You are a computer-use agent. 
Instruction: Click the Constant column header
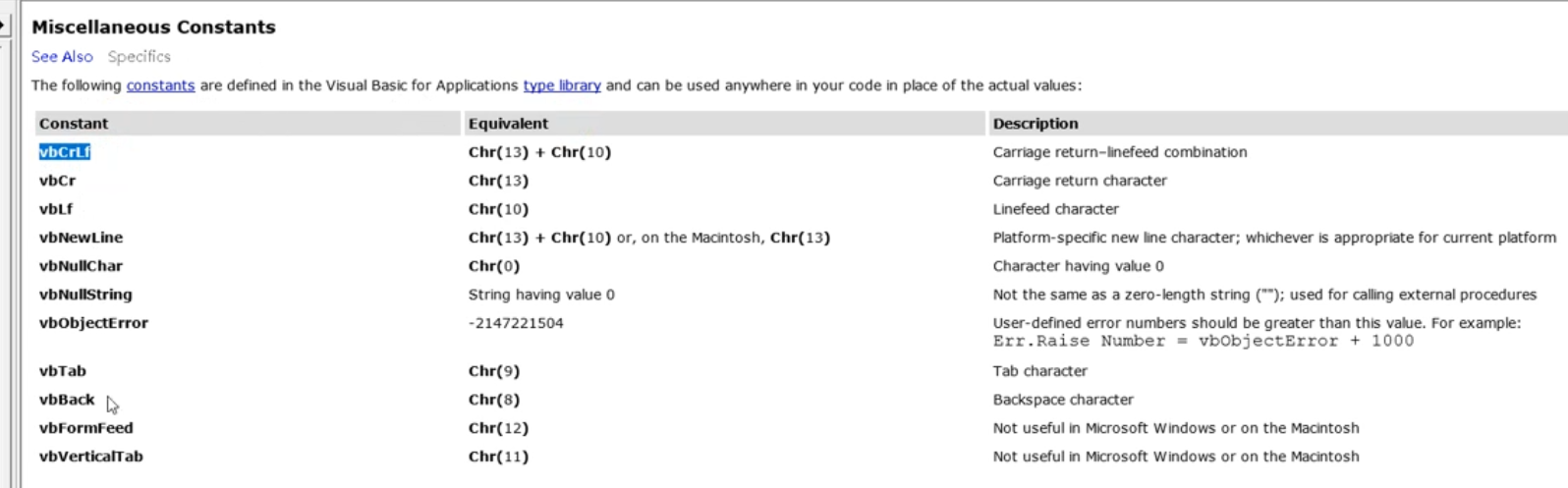pos(74,124)
